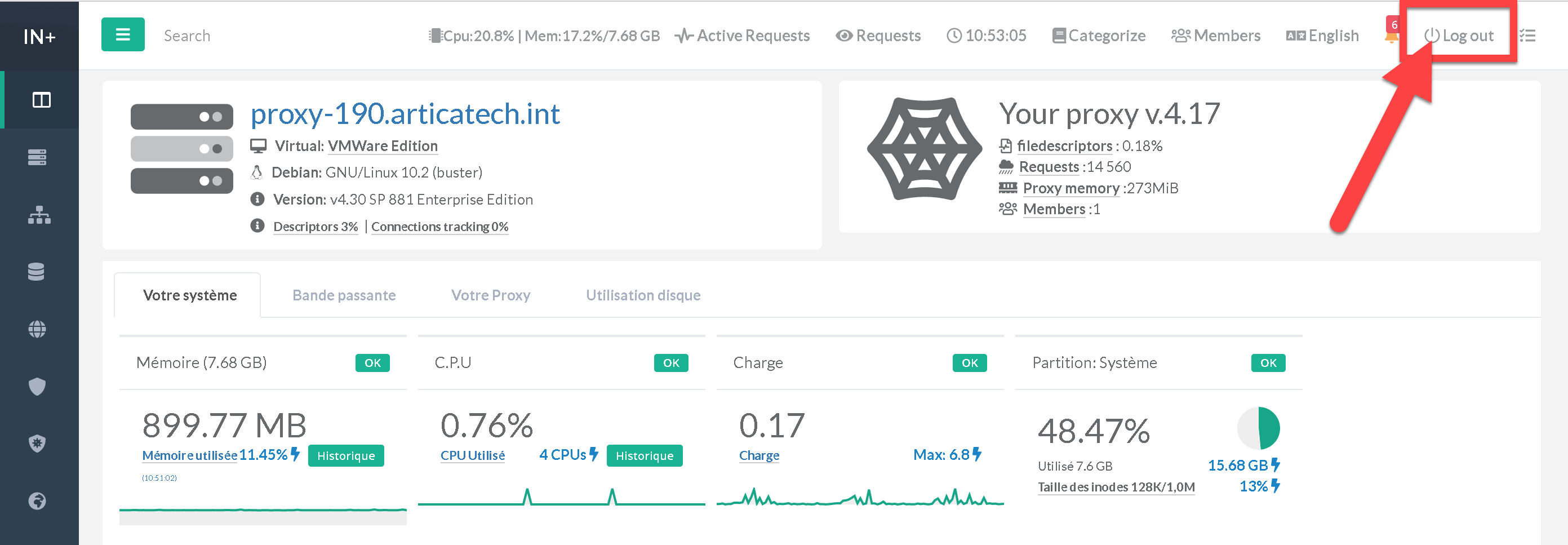Click the plain shield sidebar icon
This screenshot has width=1568, height=545.
click(37, 386)
